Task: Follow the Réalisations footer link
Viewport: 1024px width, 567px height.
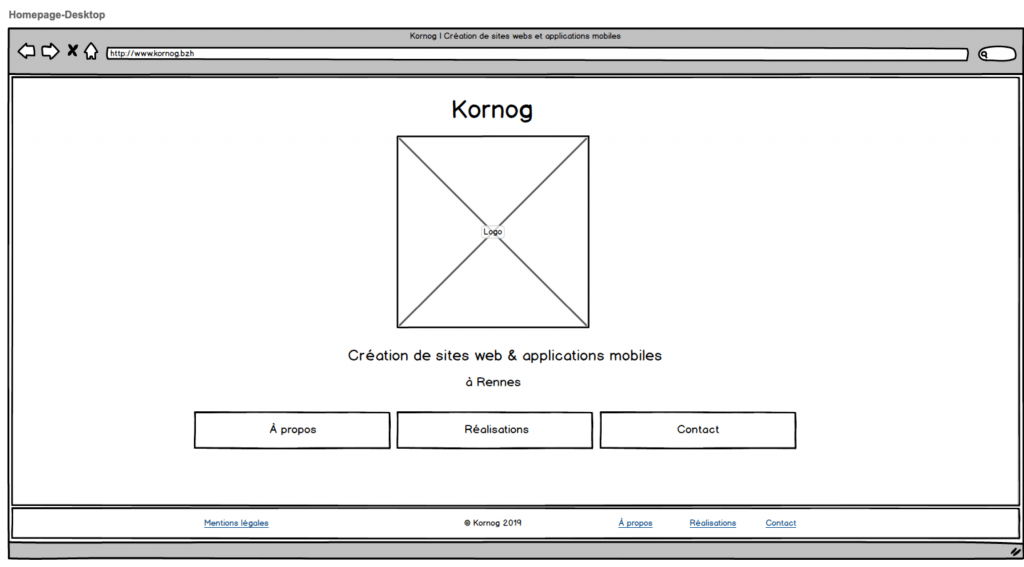Action: tap(712, 523)
